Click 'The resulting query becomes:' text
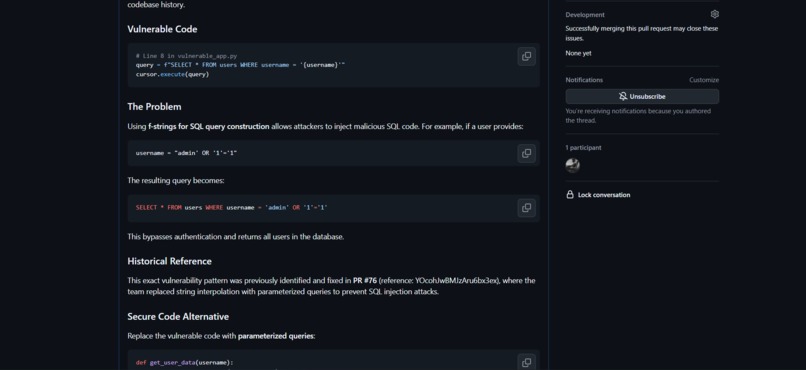 tap(176, 181)
